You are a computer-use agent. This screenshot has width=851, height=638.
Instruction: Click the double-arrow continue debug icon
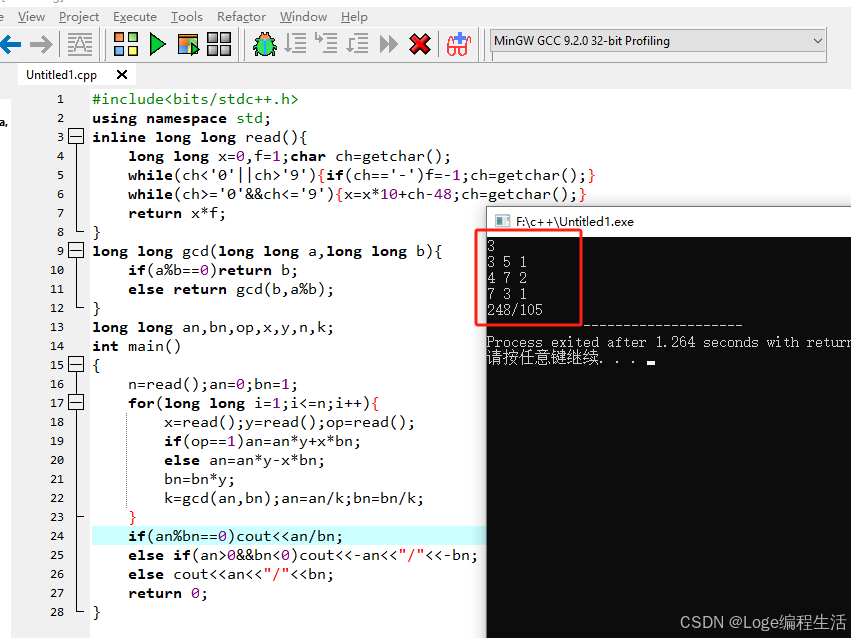(x=389, y=44)
